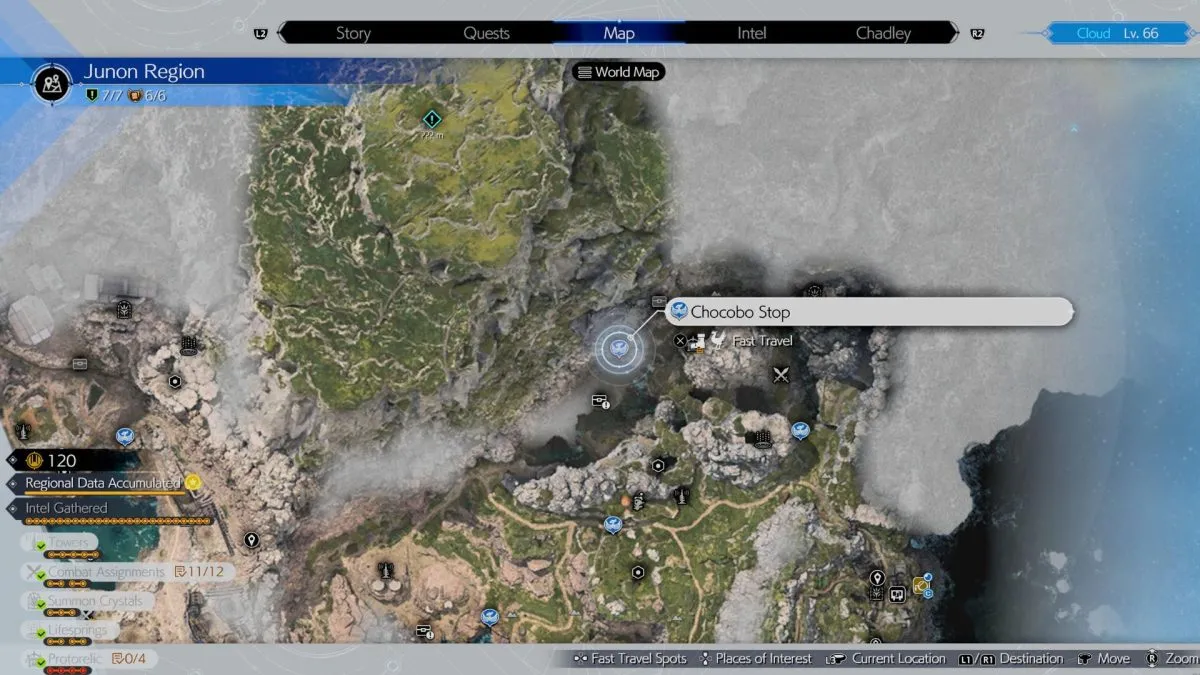Click the Fast Travel Spots hint
1200x675 pixels.
click(630, 659)
